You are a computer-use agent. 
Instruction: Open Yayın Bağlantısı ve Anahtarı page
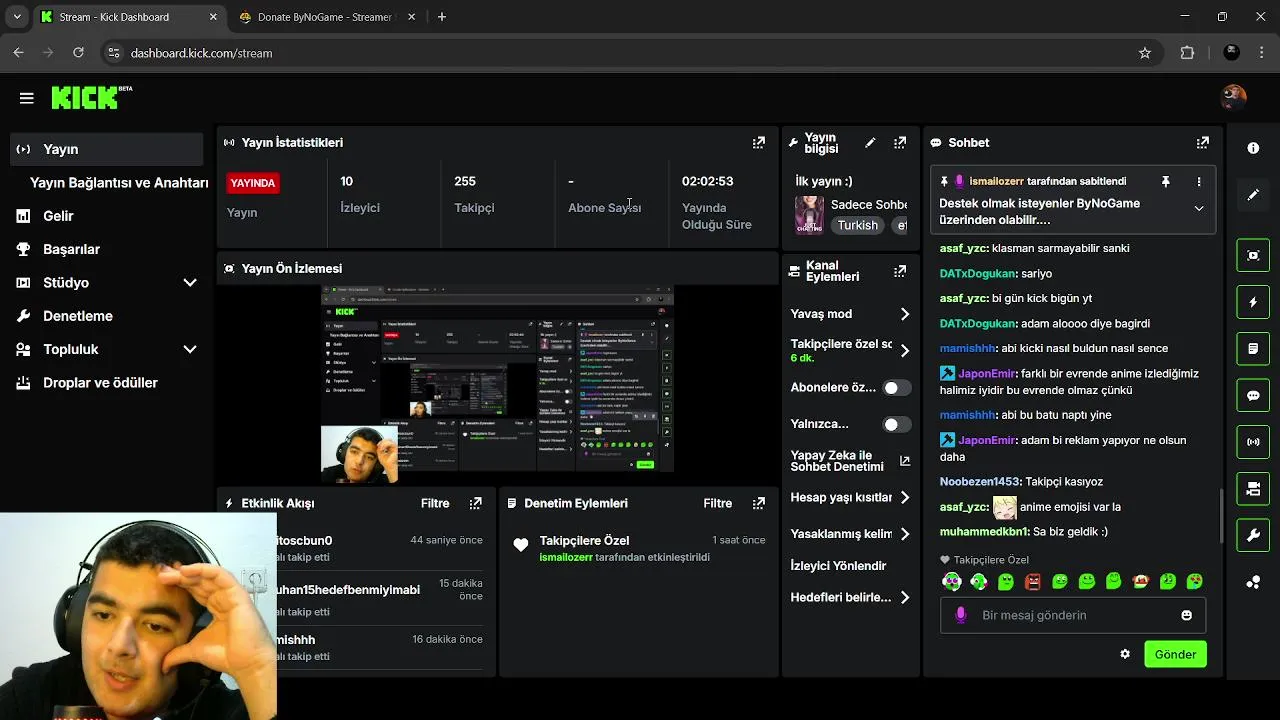click(x=119, y=182)
